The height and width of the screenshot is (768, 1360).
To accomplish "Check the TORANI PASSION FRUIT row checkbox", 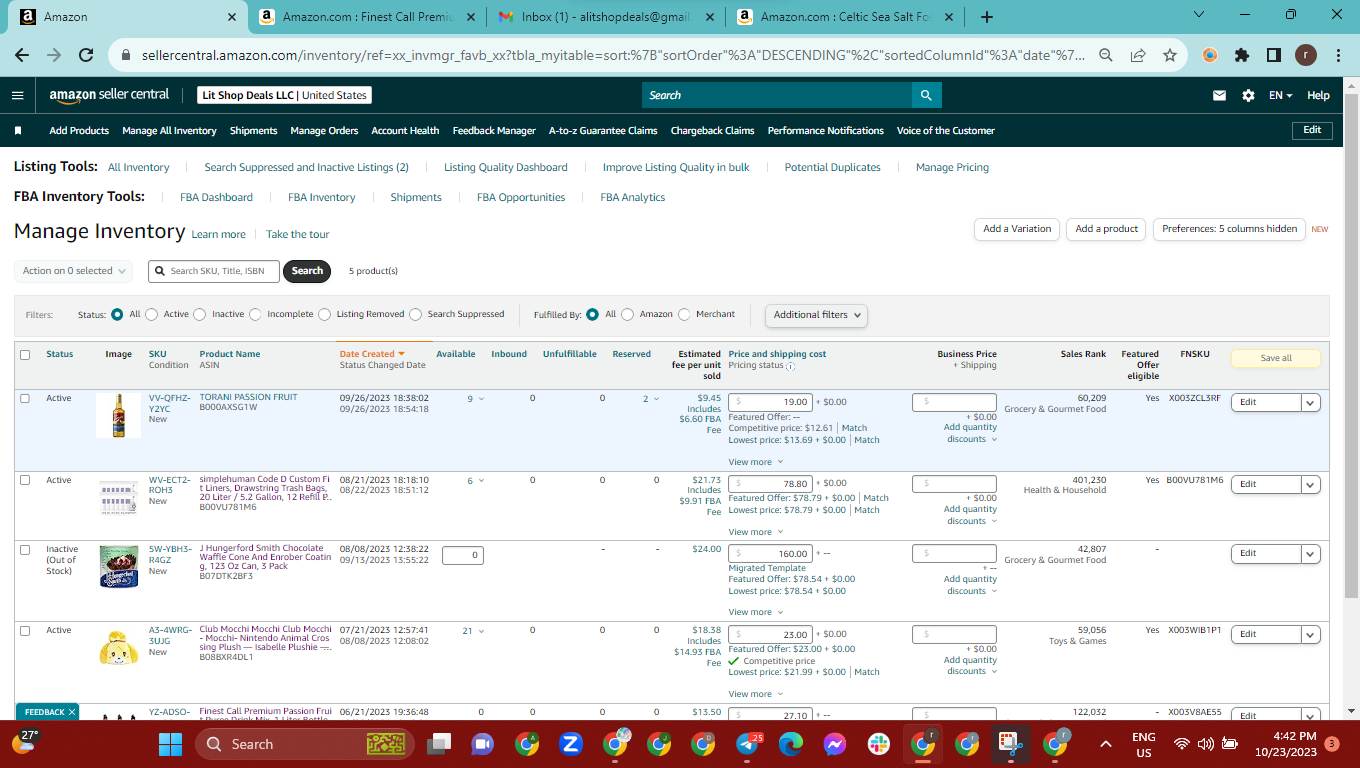I will tap(25, 398).
